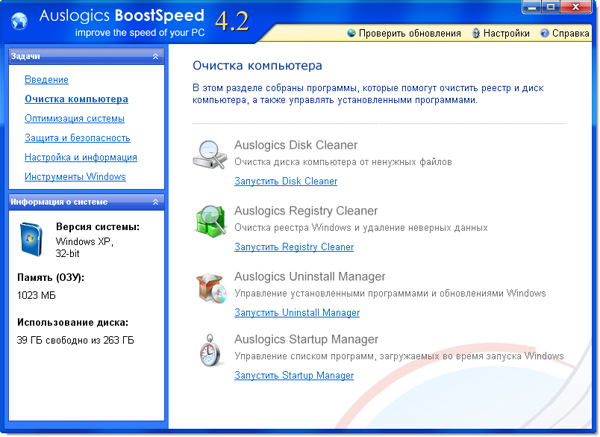
Task: Launch Запустить Registry Cleaner
Action: pyautogui.click(x=294, y=247)
